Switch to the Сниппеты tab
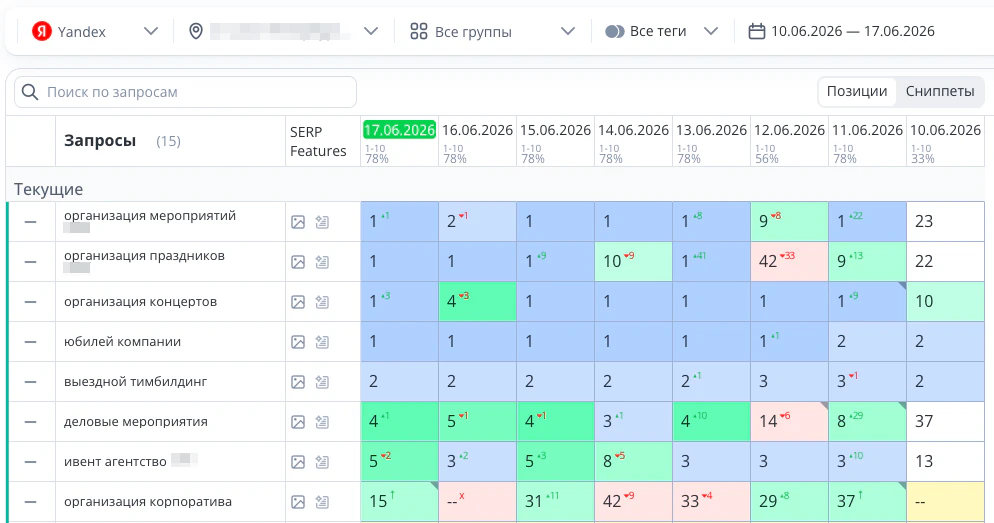The image size is (994, 523). (x=939, y=91)
